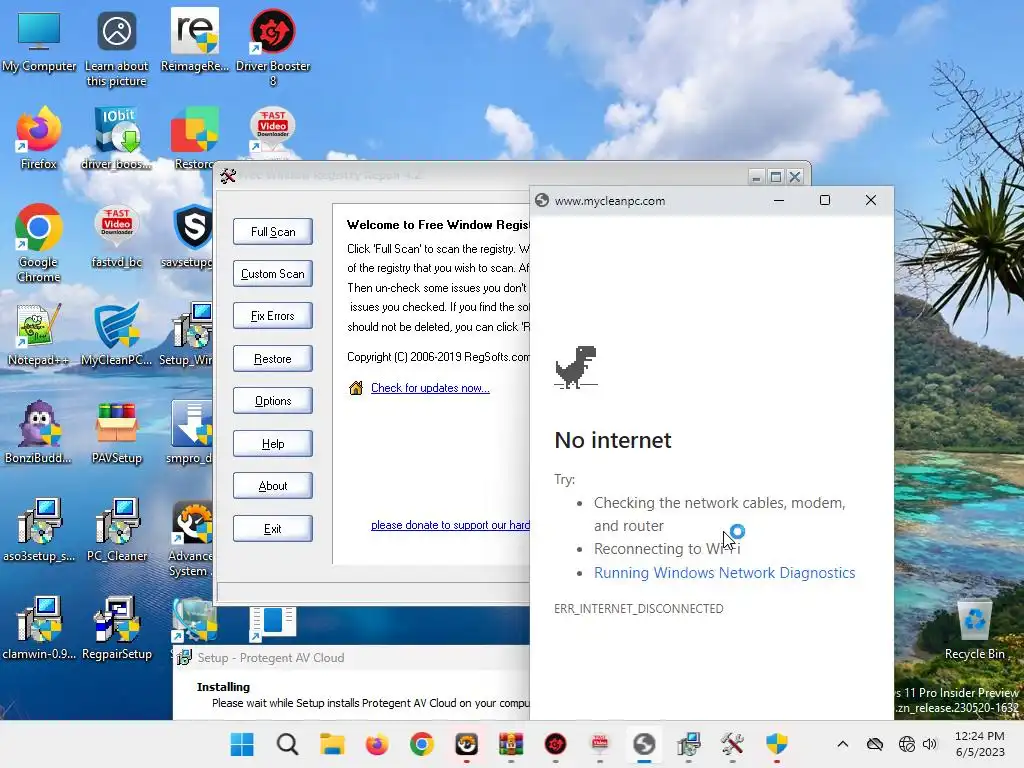
Task: Click Running Windows Network Diagnostics link
Action: tap(724, 573)
